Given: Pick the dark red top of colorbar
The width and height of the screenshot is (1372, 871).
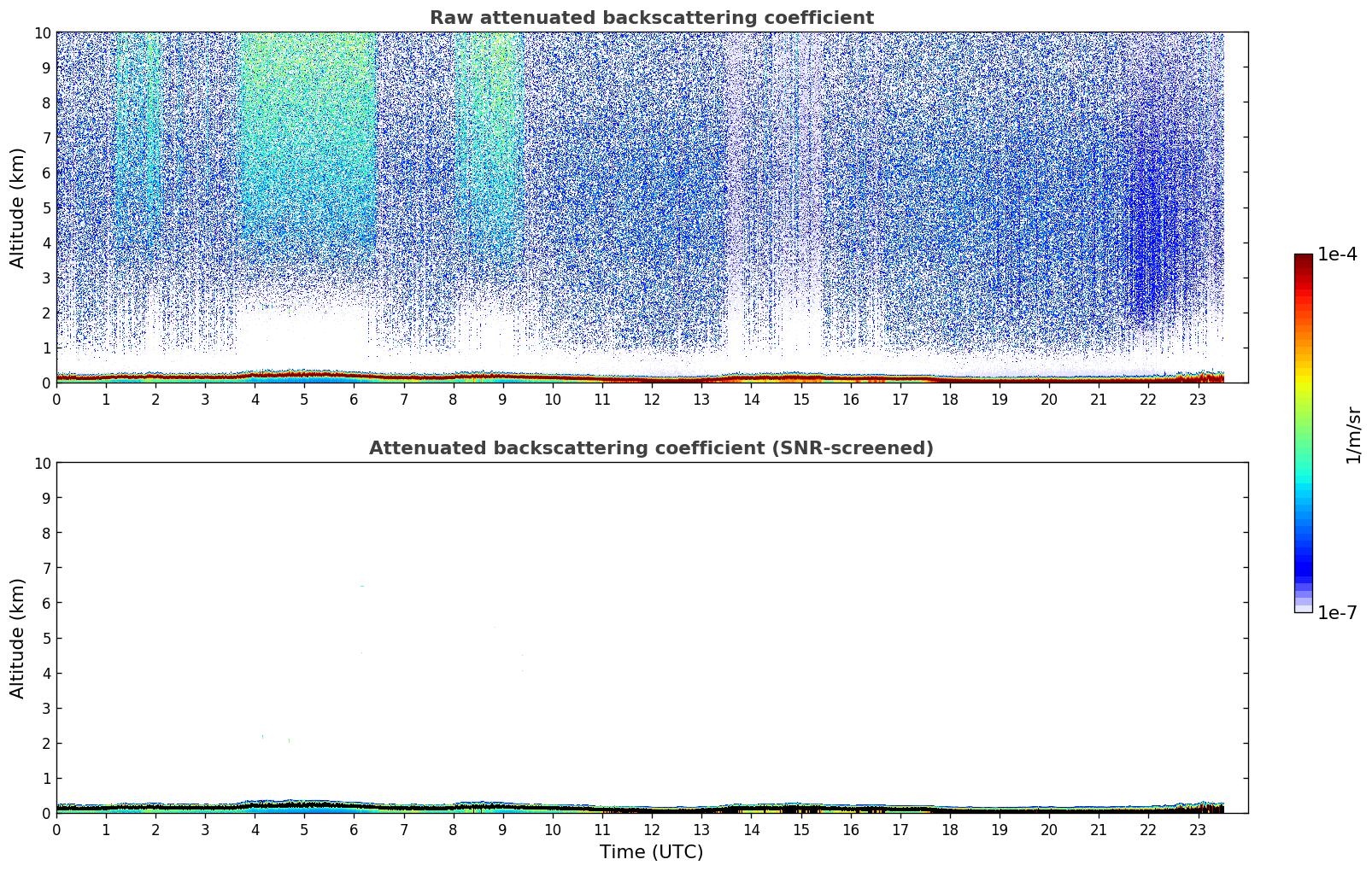Looking at the screenshot, I should point(1303,260).
